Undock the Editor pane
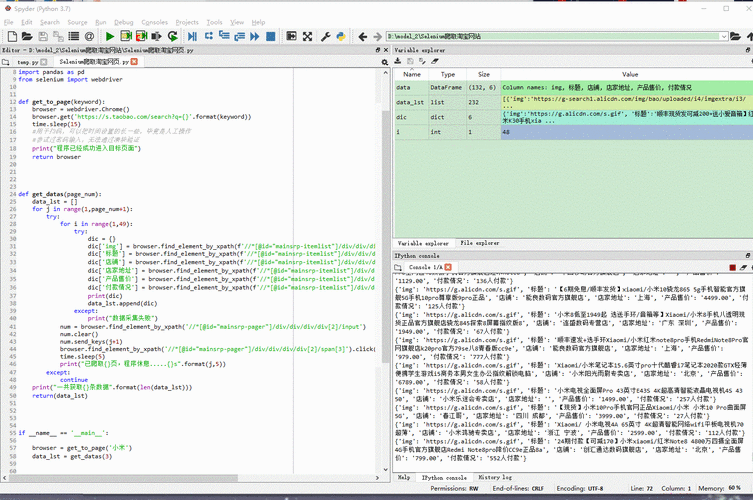 point(378,50)
